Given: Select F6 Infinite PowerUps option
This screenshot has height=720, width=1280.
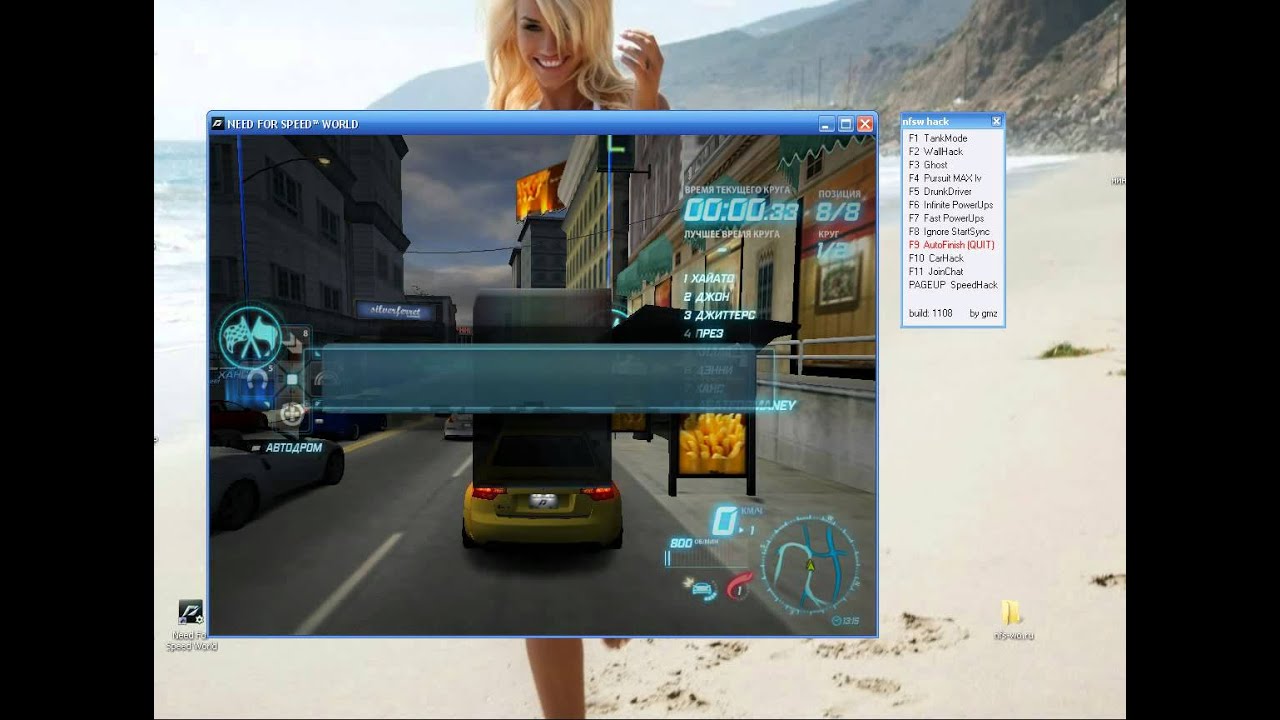Looking at the screenshot, I should [x=951, y=205].
